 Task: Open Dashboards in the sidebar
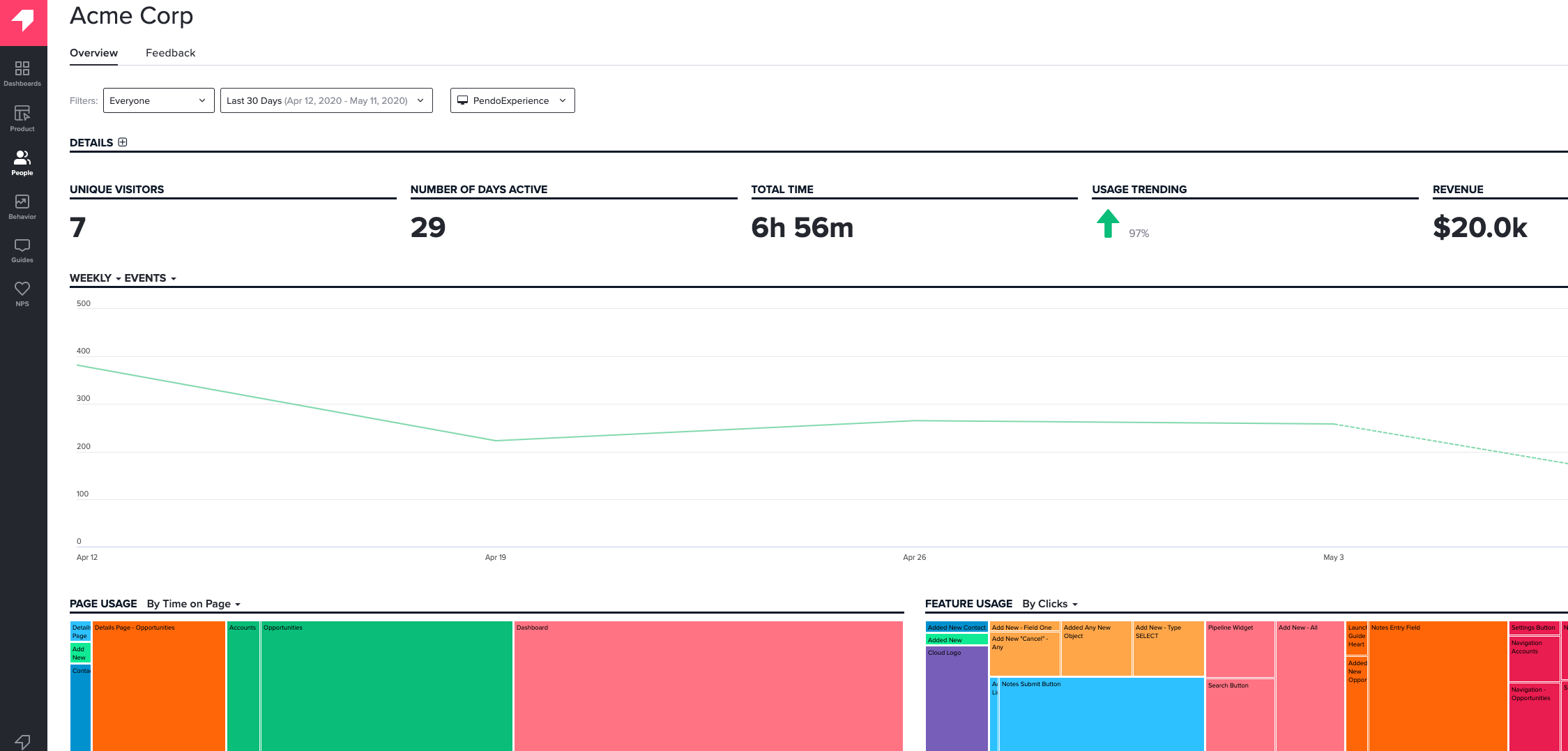point(22,73)
